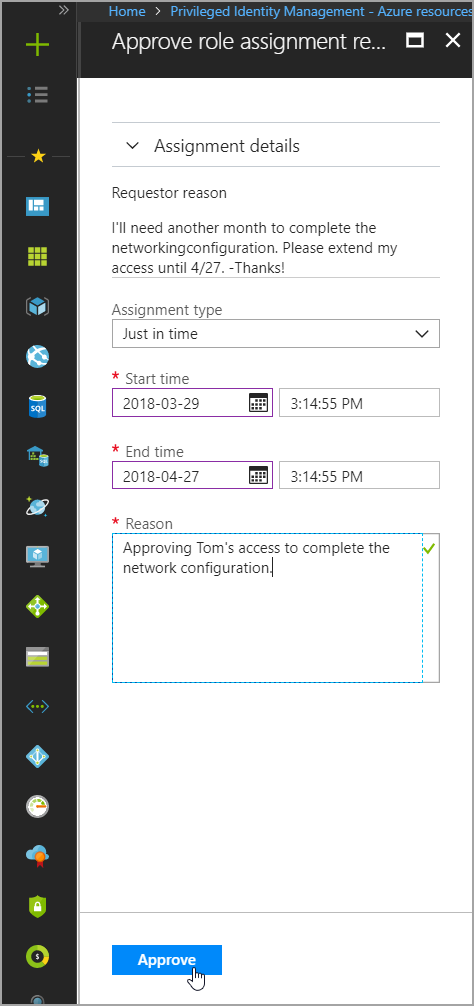Viewport: 474px width, 1006px height.
Task: Open the Monitor gauge icon
Action: pos(37,806)
